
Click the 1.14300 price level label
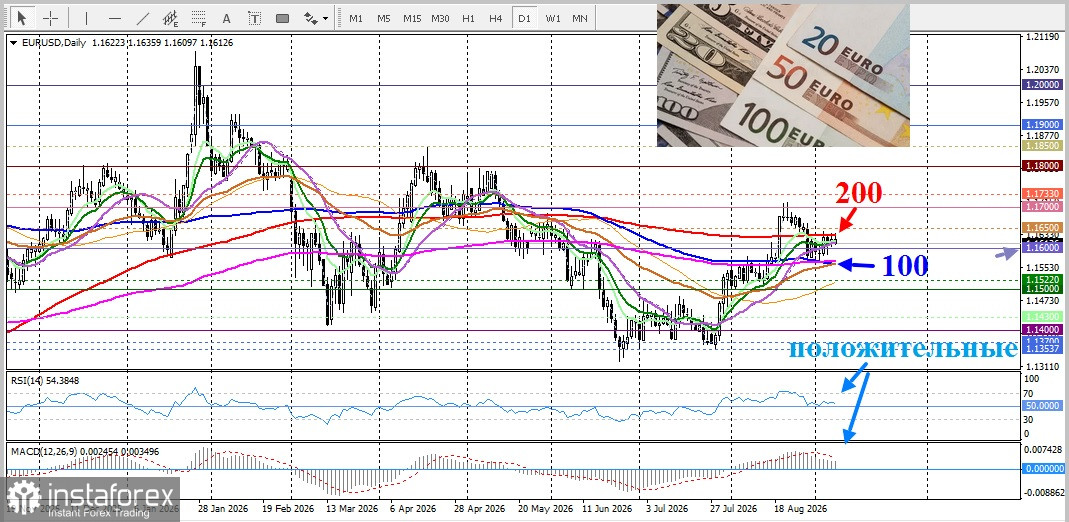pos(1043,317)
